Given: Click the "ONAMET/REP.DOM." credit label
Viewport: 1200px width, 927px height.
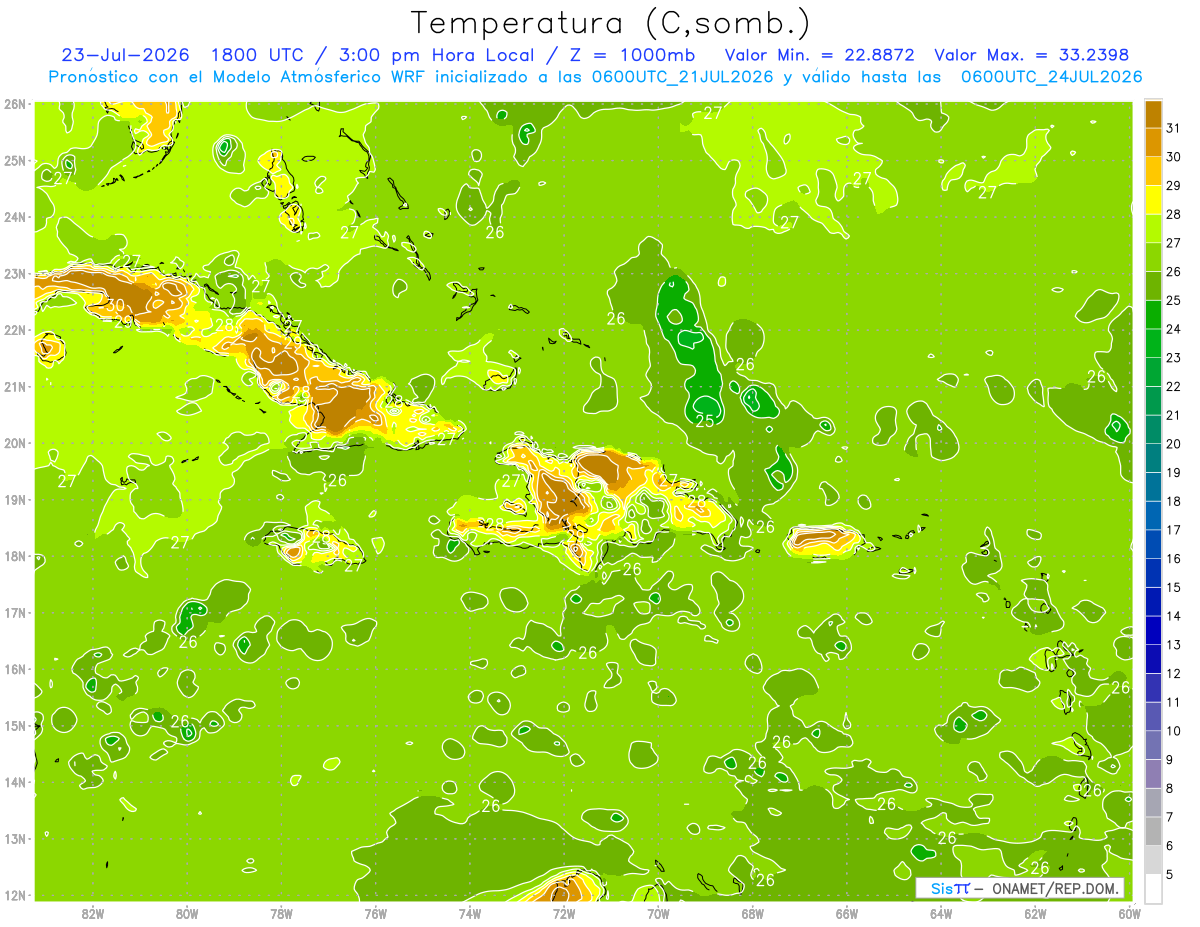Looking at the screenshot, I should 1057,888.
